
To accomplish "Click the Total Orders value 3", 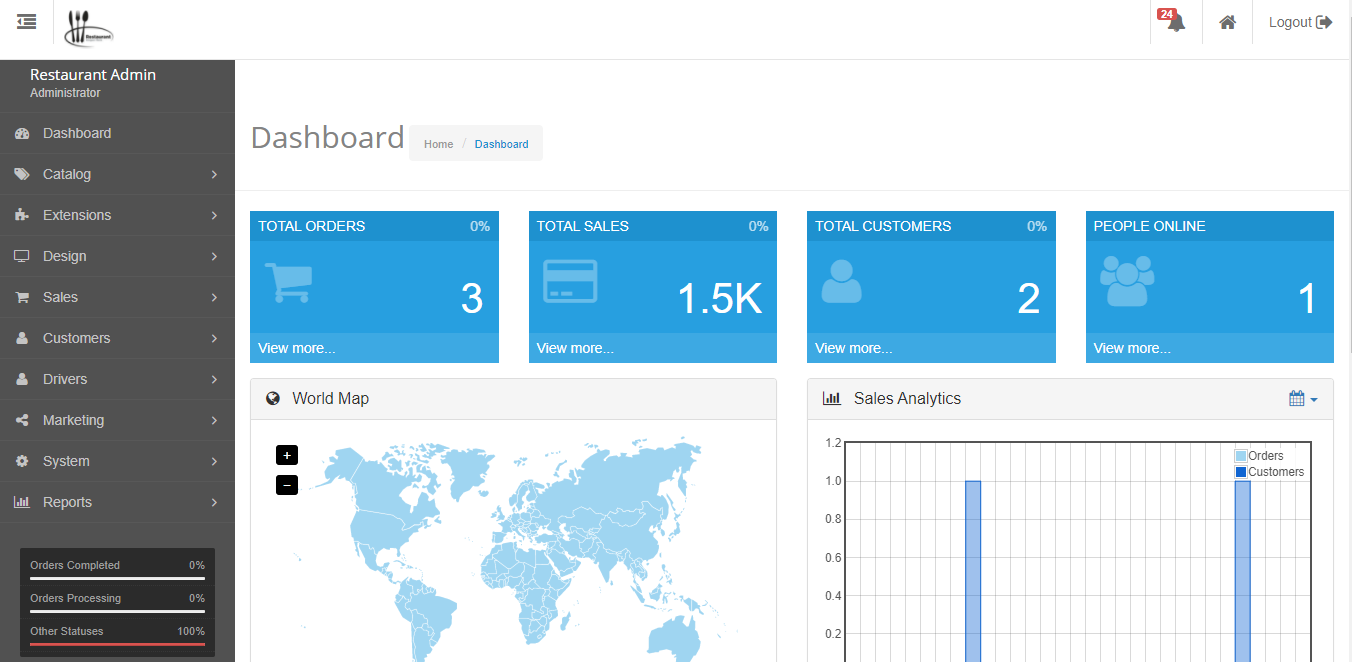I will (472, 298).
